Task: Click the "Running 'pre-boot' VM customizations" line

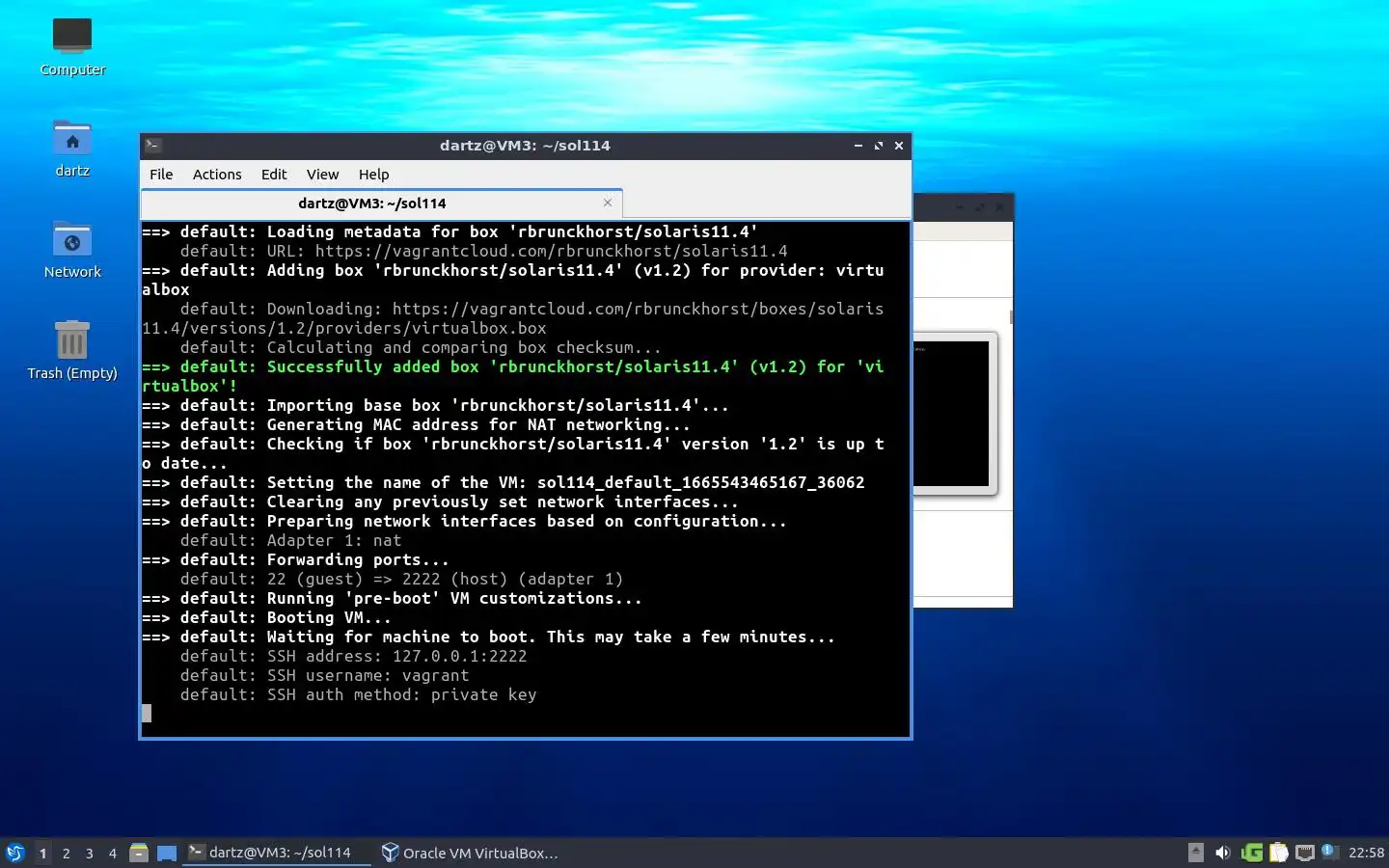Action: pyautogui.click(x=392, y=598)
